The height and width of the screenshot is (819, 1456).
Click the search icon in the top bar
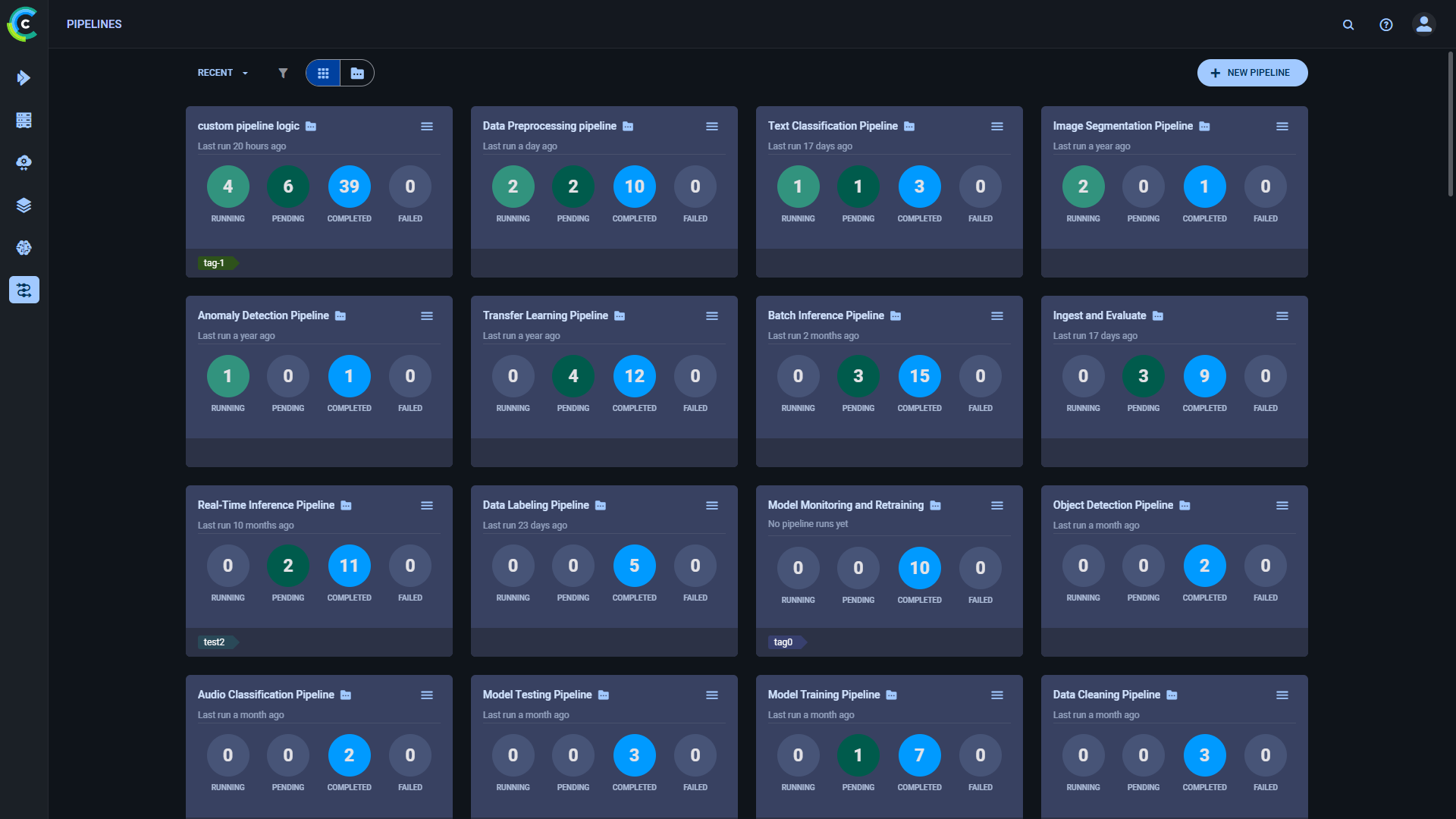point(1348,24)
